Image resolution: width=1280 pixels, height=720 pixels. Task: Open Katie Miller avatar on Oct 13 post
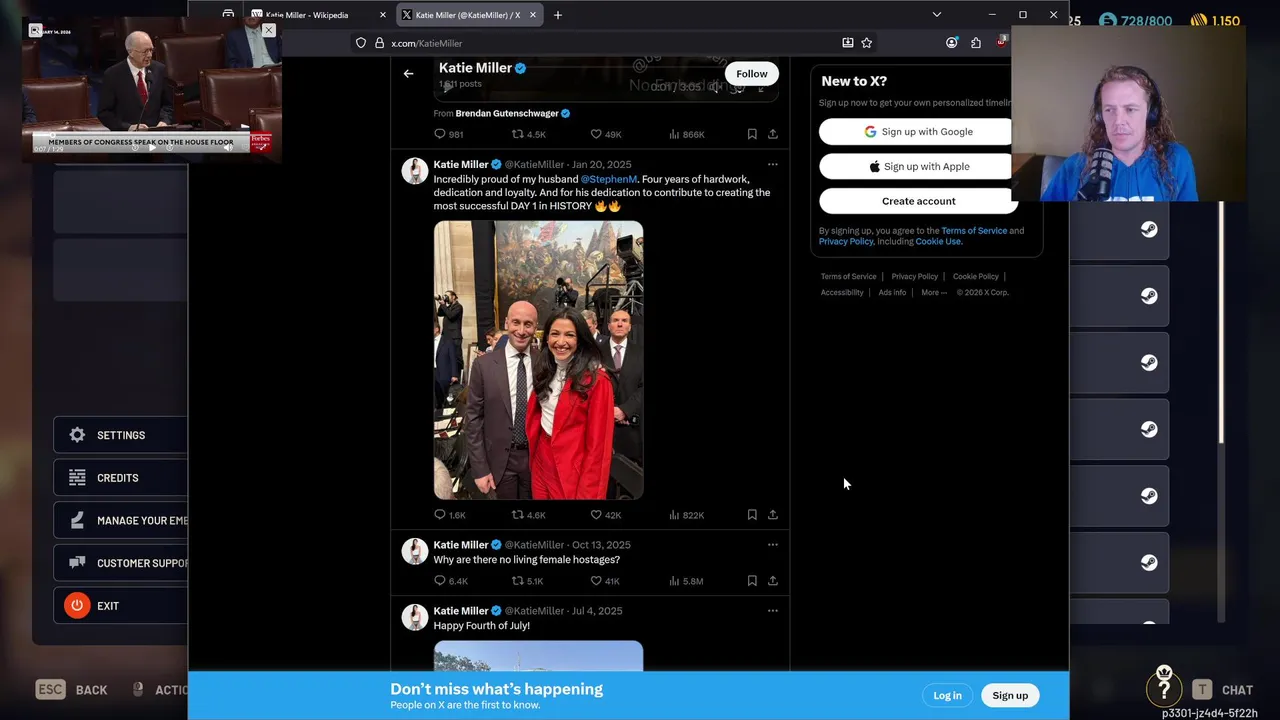click(415, 552)
